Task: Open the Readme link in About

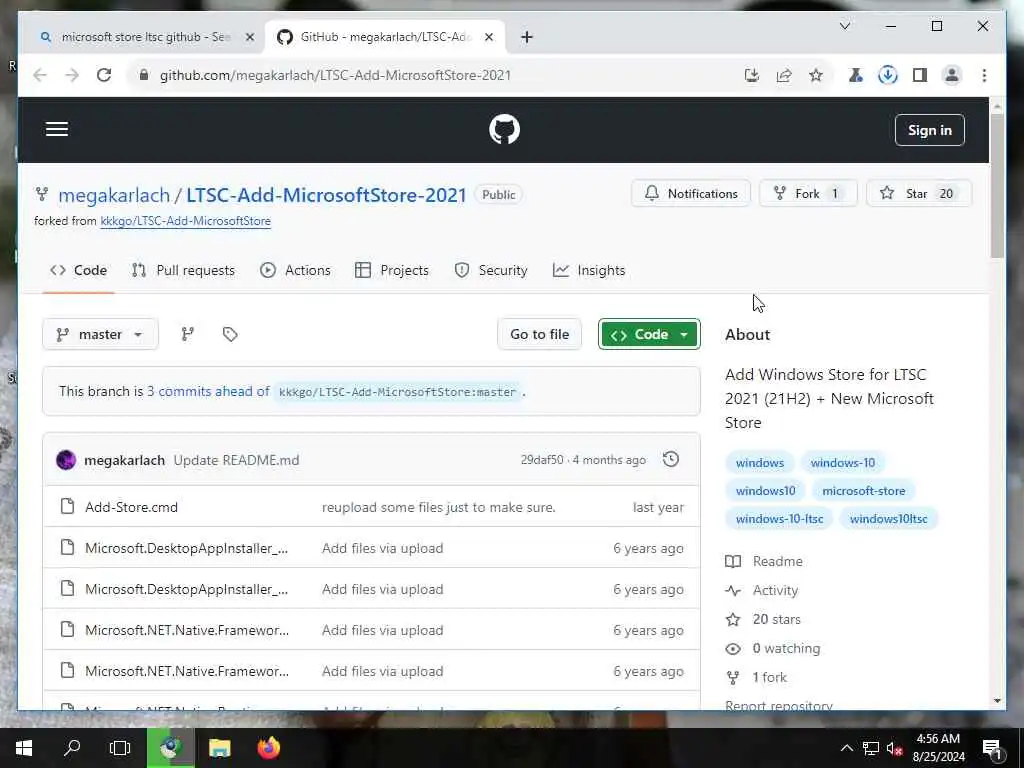Action: point(764,561)
